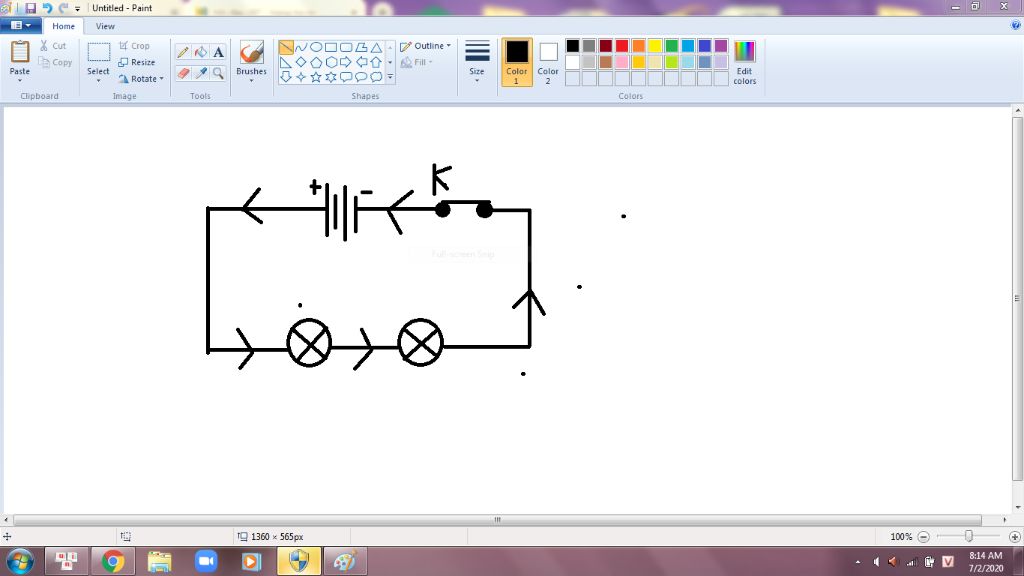
Task: Undo the last action
Action: click(47, 8)
